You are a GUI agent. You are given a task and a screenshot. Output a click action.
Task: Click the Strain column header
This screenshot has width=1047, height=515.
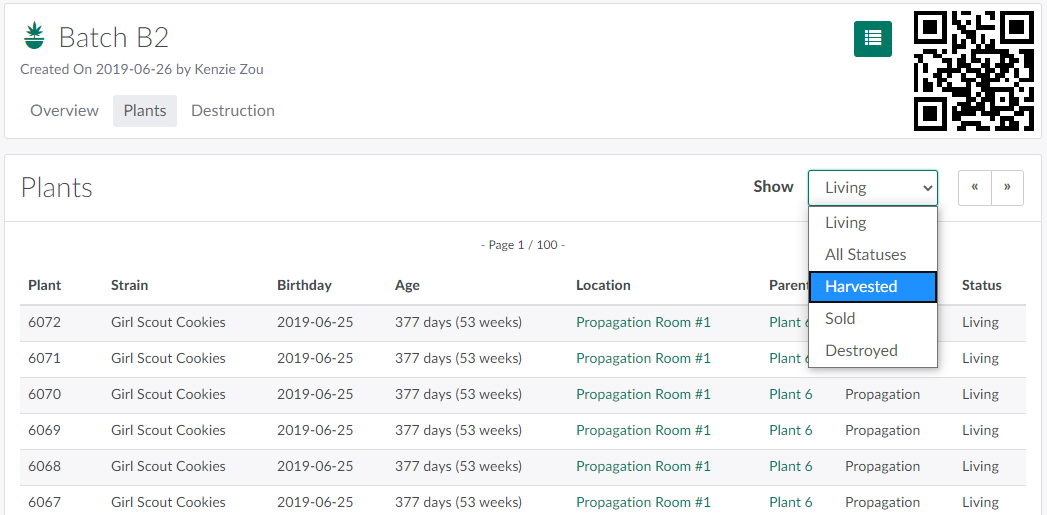[x=129, y=285]
